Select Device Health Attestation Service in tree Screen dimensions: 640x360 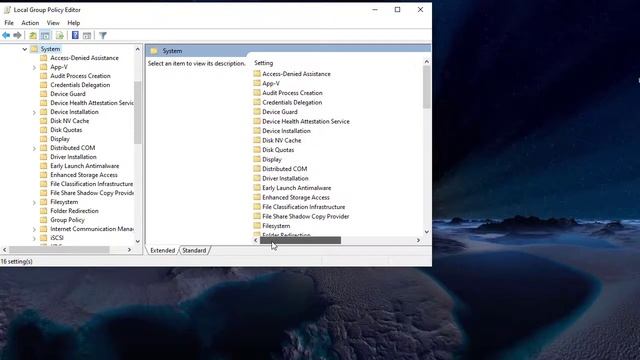click(92, 103)
